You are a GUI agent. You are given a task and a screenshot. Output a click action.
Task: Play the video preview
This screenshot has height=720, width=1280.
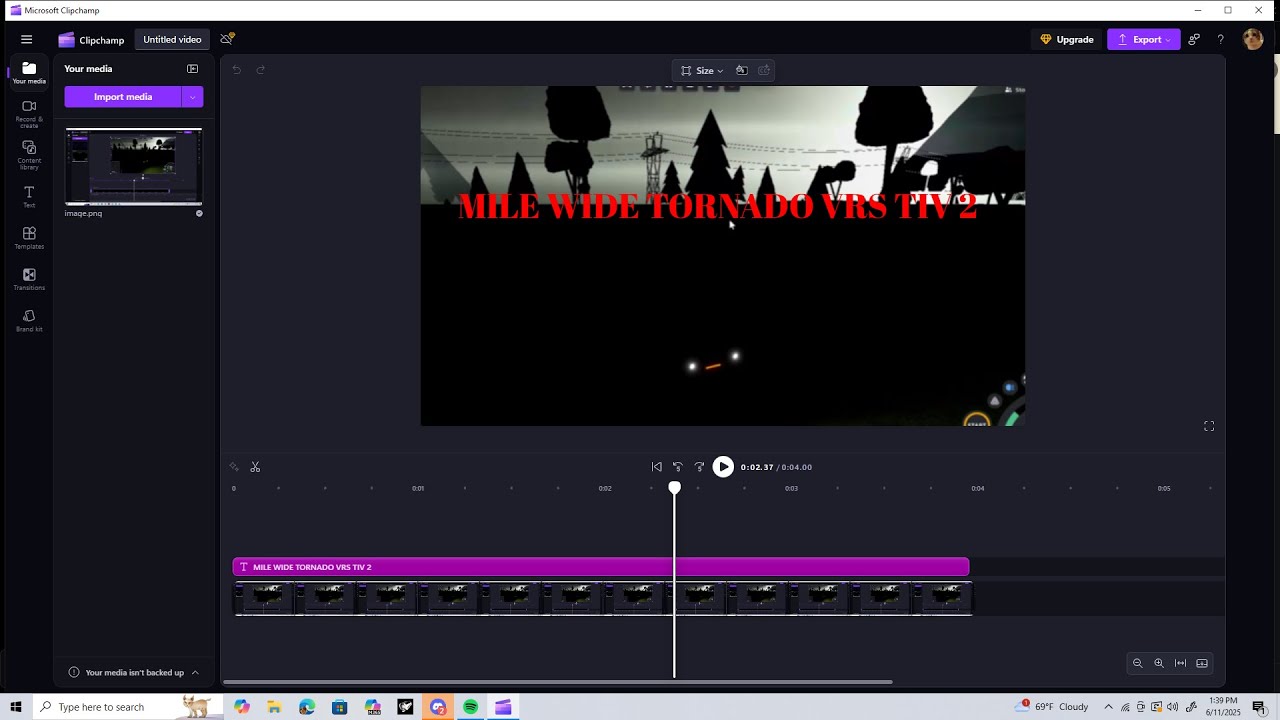pos(723,467)
